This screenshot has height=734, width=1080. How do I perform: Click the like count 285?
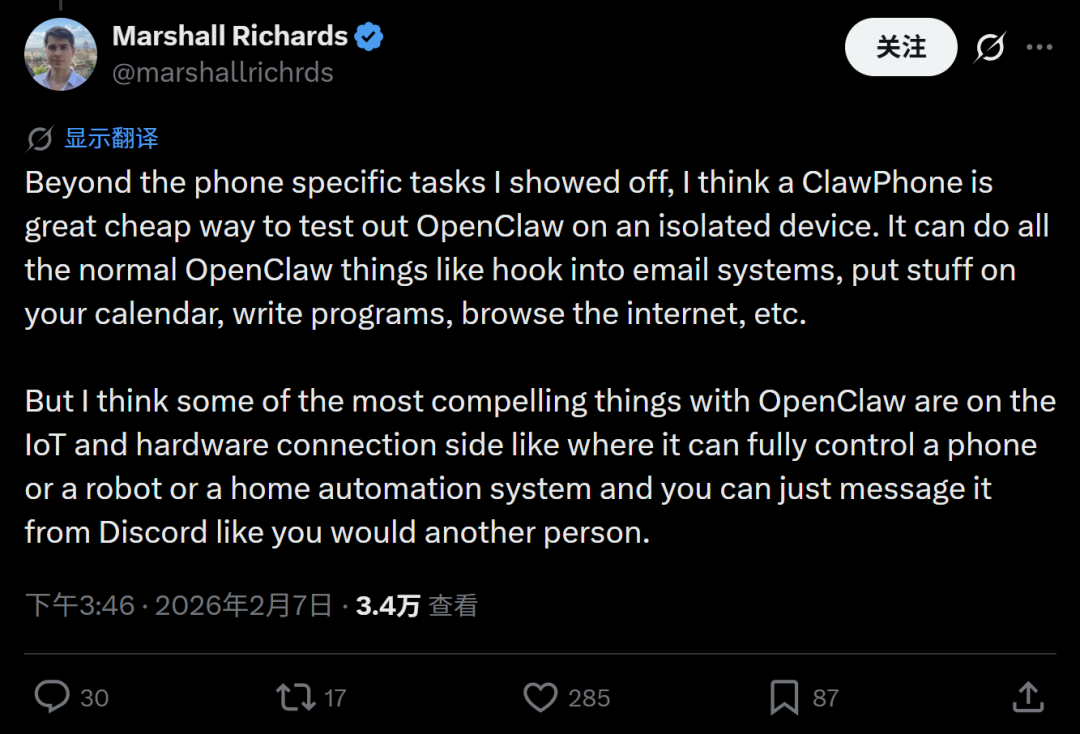[588, 698]
